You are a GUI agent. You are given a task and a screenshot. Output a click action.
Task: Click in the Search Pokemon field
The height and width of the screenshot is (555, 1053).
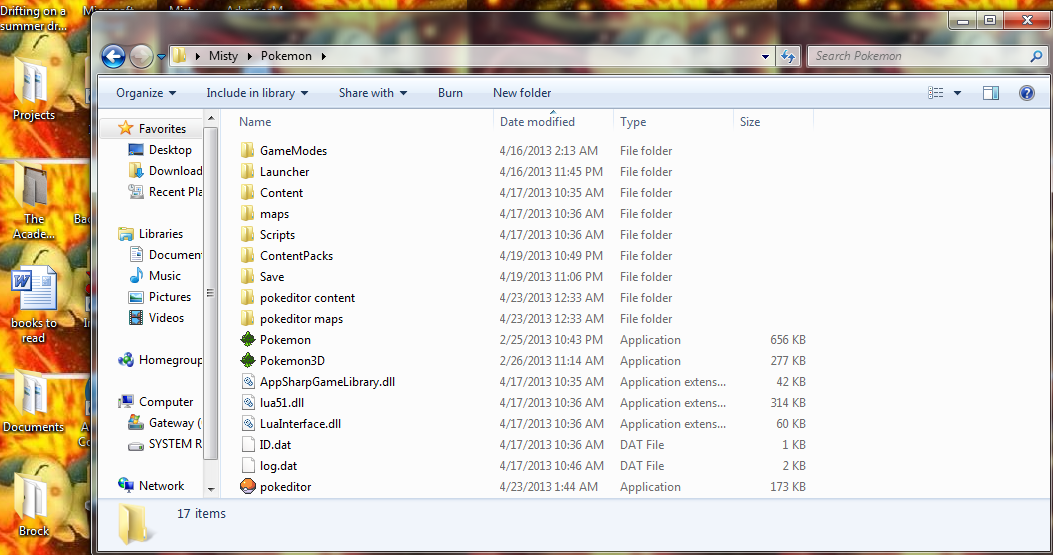pyautogui.click(x=919, y=56)
